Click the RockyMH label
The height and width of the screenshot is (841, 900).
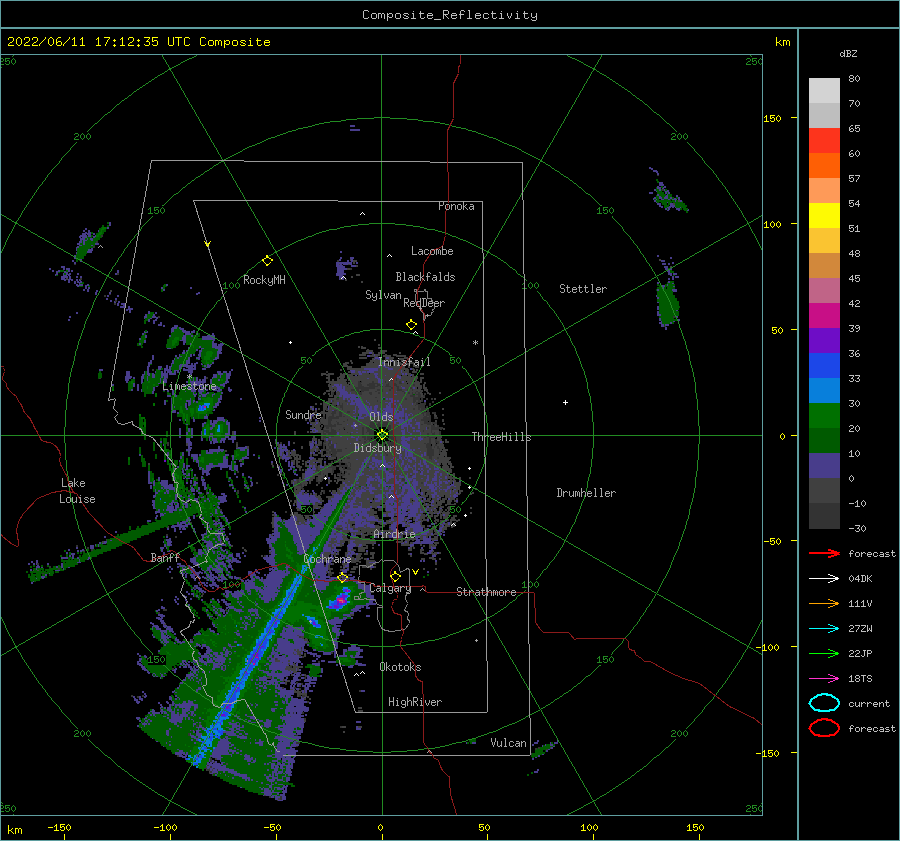point(264,280)
